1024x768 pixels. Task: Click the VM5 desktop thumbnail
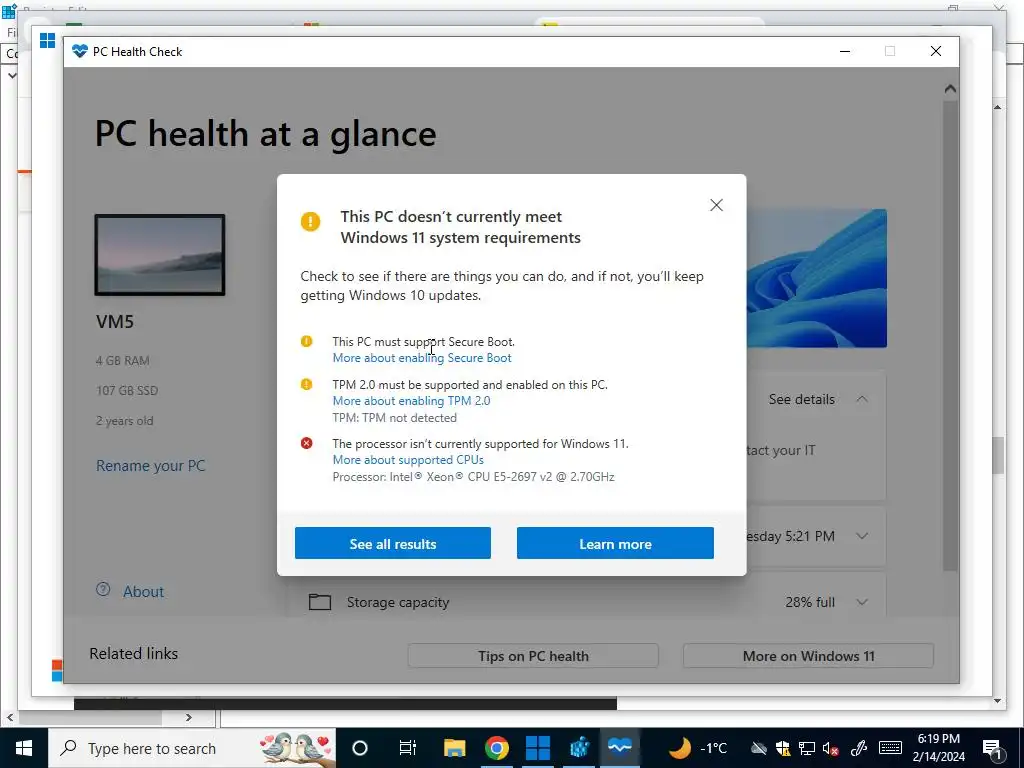pyautogui.click(x=160, y=255)
